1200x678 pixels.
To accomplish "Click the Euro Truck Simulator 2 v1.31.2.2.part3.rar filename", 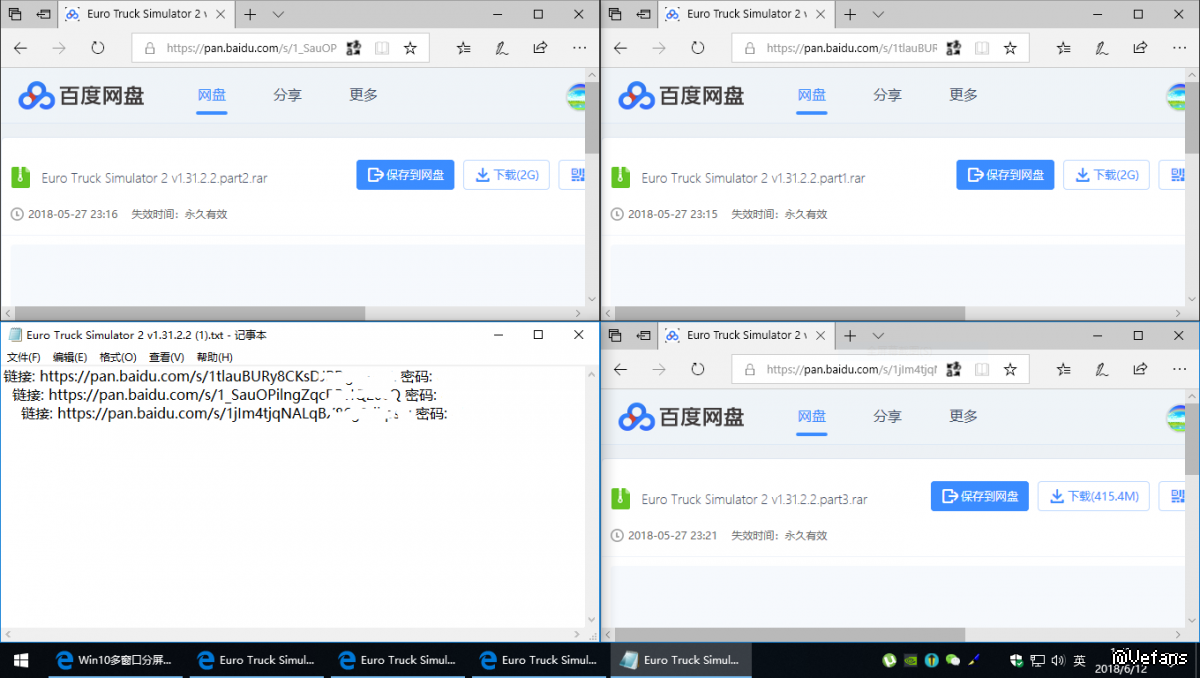I will coord(754,499).
